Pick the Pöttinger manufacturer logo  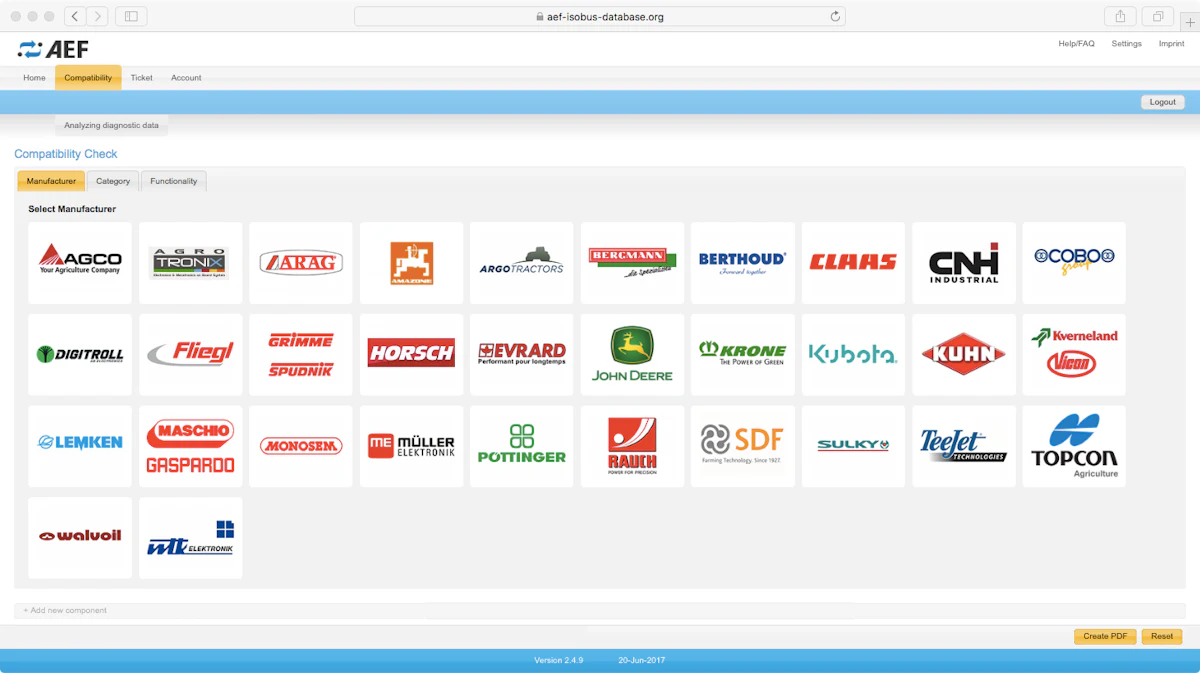(522, 446)
